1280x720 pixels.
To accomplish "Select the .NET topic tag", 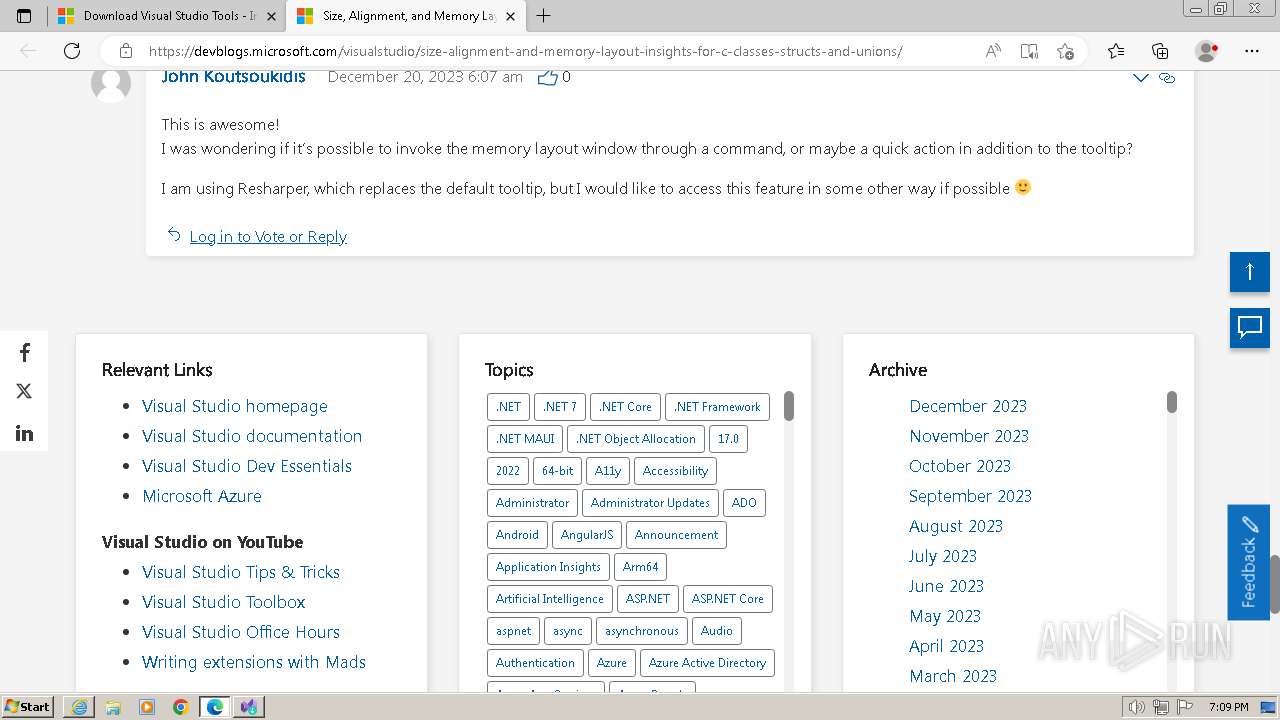I will [x=508, y=407].
